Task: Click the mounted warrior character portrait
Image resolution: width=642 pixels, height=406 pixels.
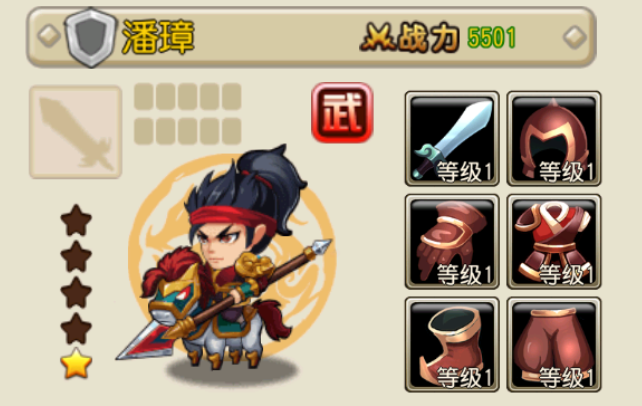Action: click(229, 262)
